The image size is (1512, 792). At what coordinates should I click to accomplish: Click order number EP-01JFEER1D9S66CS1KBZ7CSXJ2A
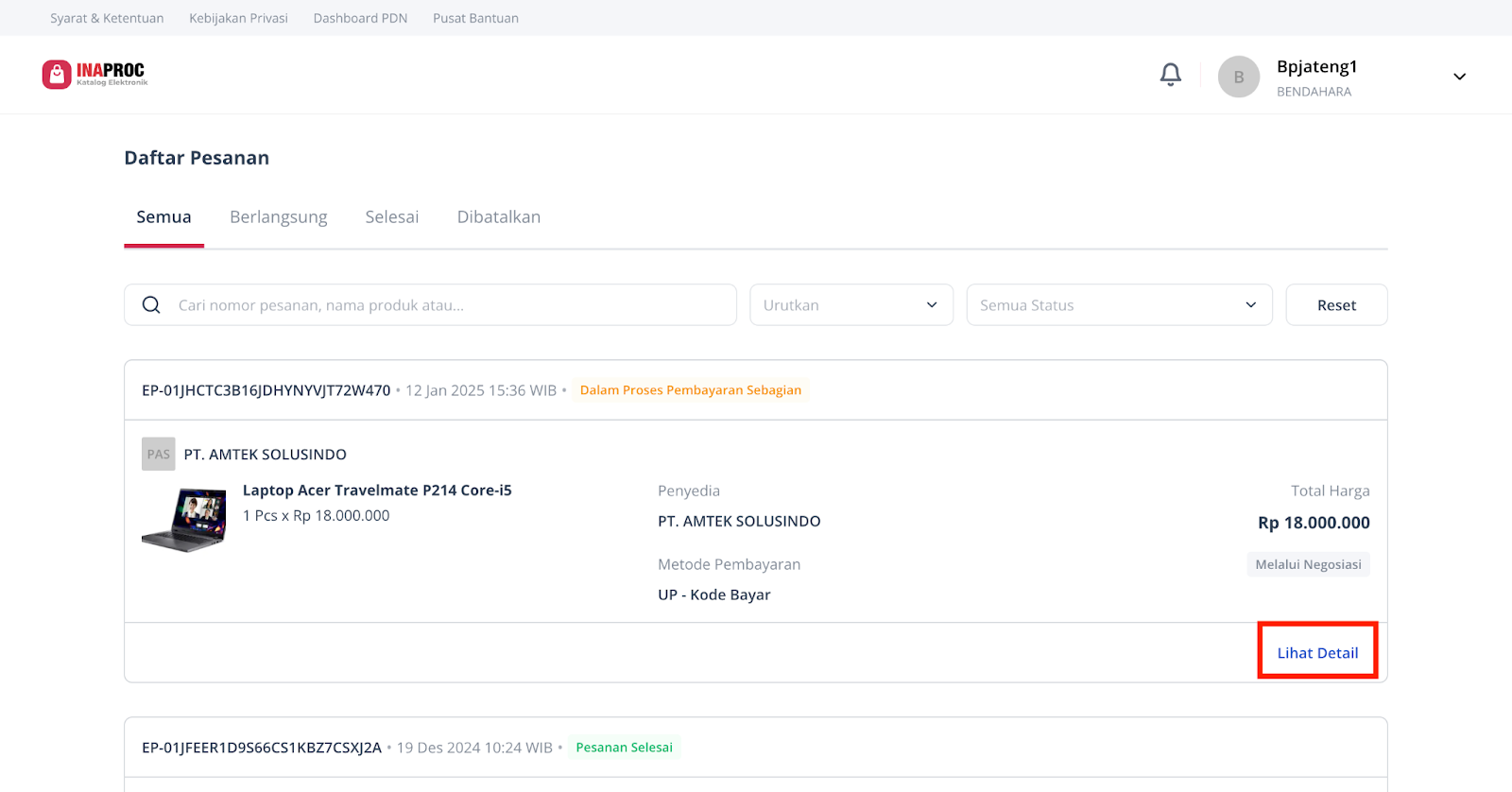click(262, 748)
